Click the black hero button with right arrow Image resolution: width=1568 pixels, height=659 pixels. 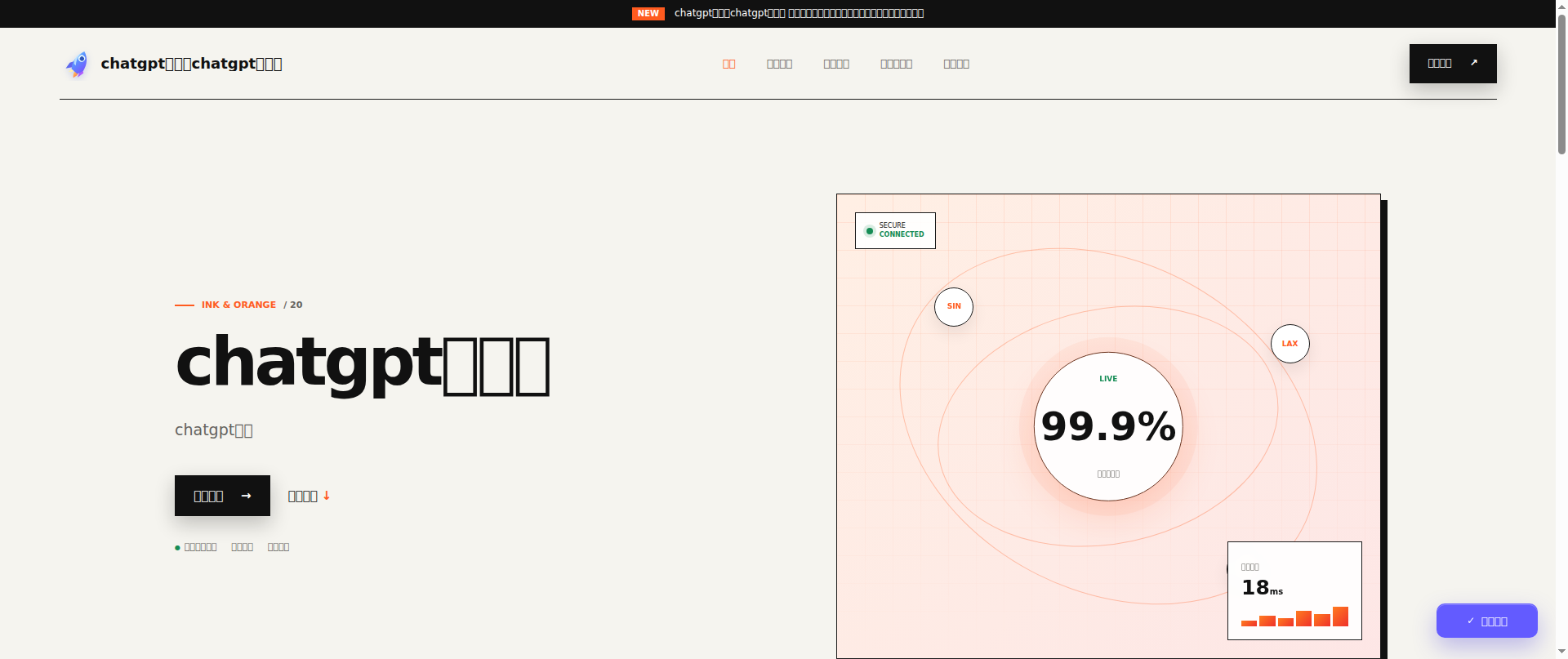(222, 496)
